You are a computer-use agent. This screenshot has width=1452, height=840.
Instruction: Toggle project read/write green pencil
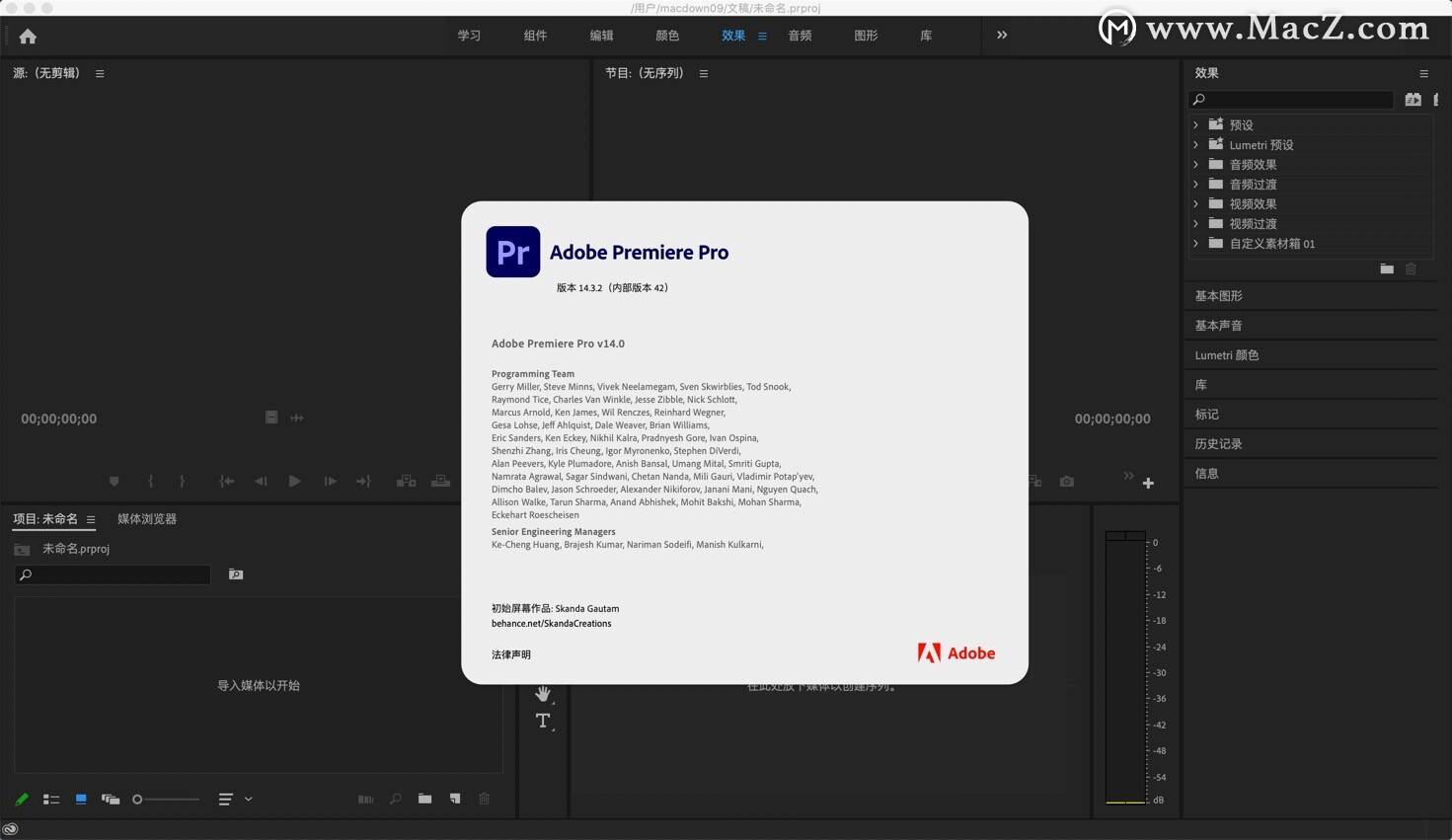(22, 800)
